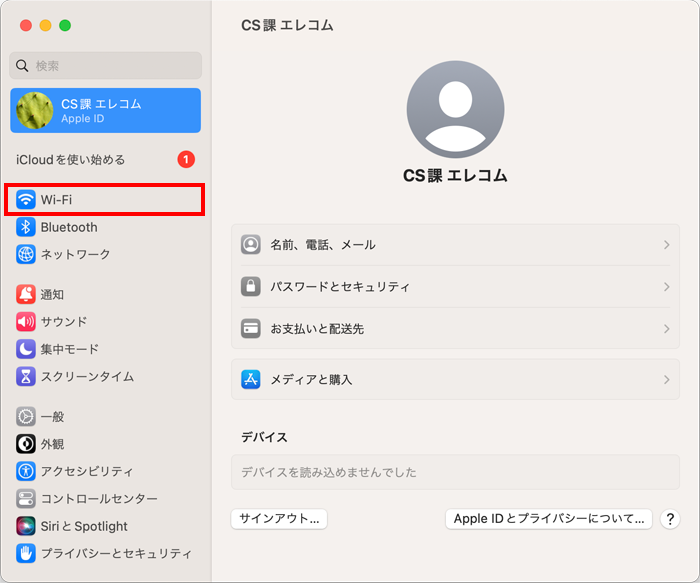Click the bold CS課 エレコム name under avatar

[455, 175]
